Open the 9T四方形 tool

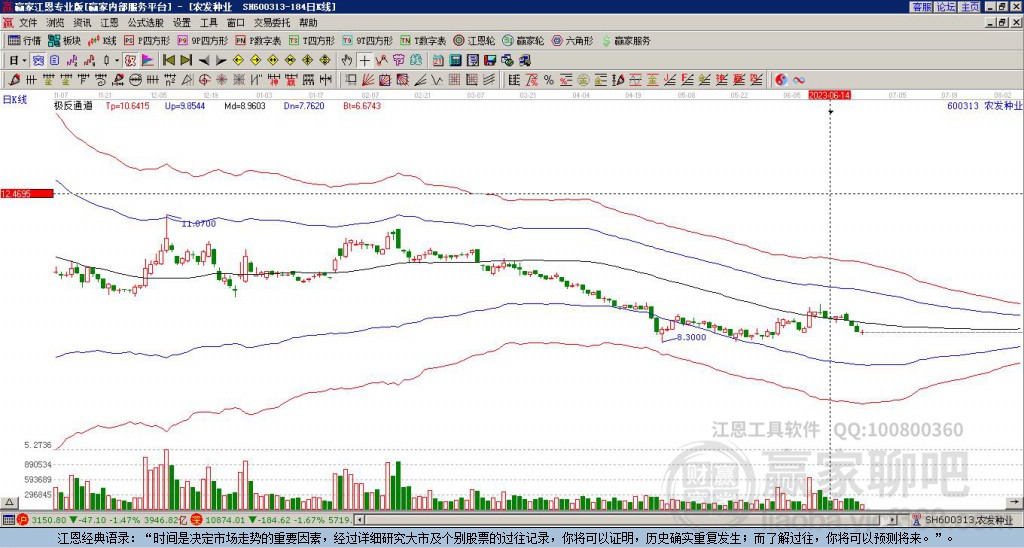[x=368, y=40]
